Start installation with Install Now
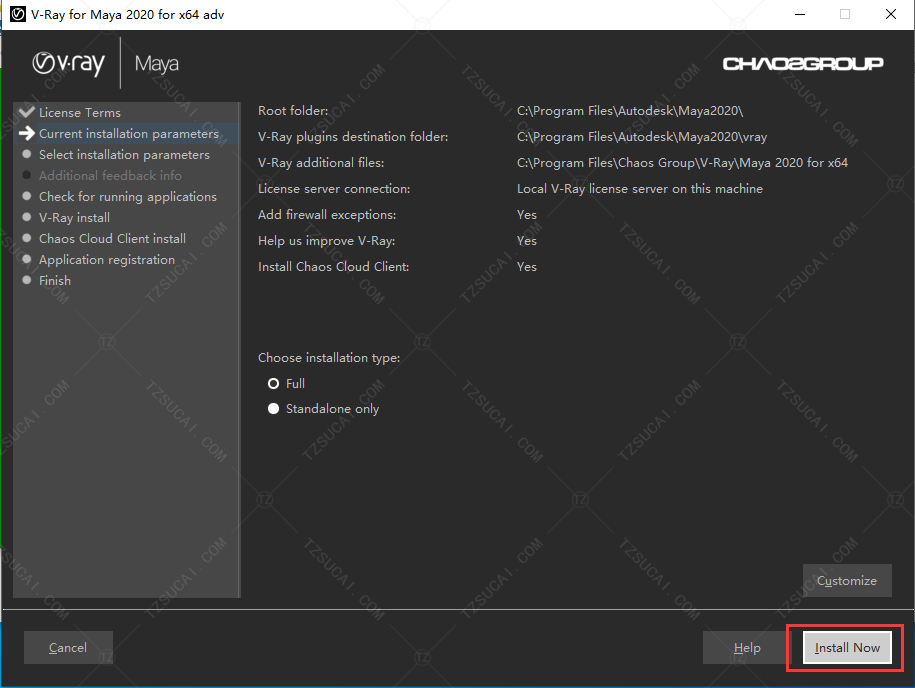The height and width of the screenshot is (688, 915). click(x=847, y=648)
